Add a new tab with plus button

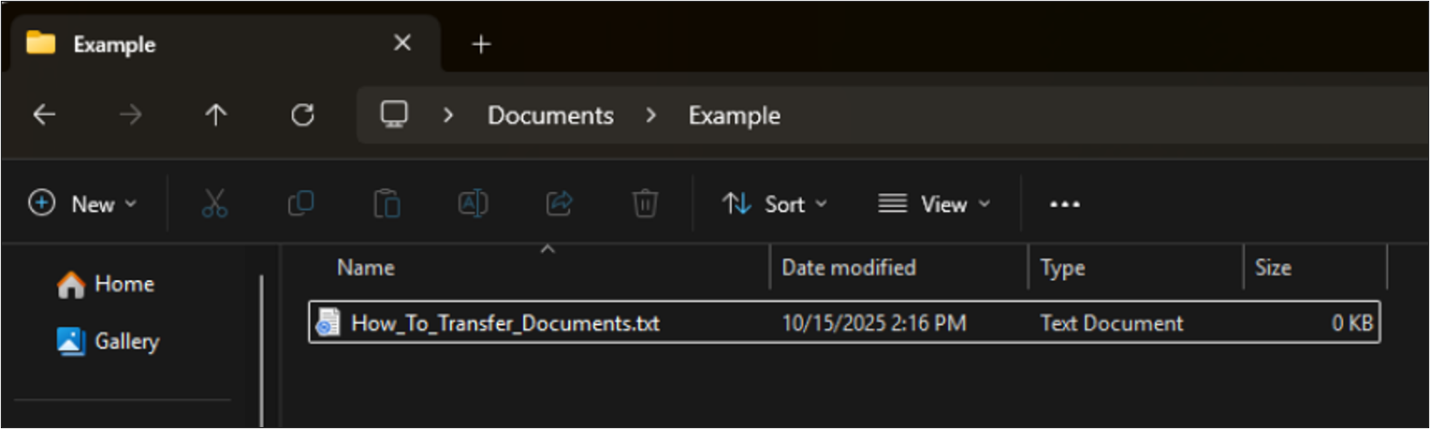click(481, 45)
